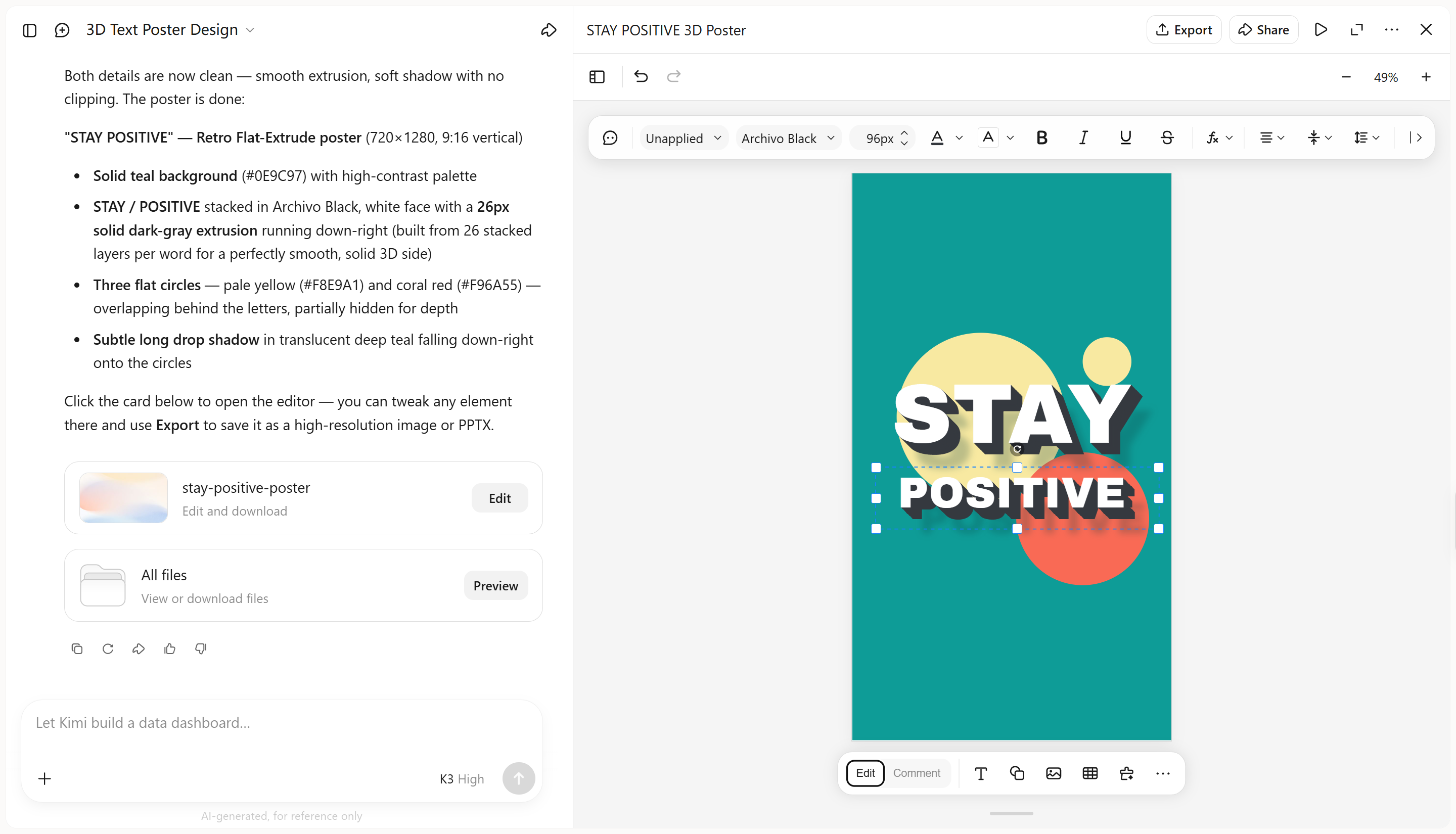Expand the 3D Text Poster Design title menu

pos(250,30)
